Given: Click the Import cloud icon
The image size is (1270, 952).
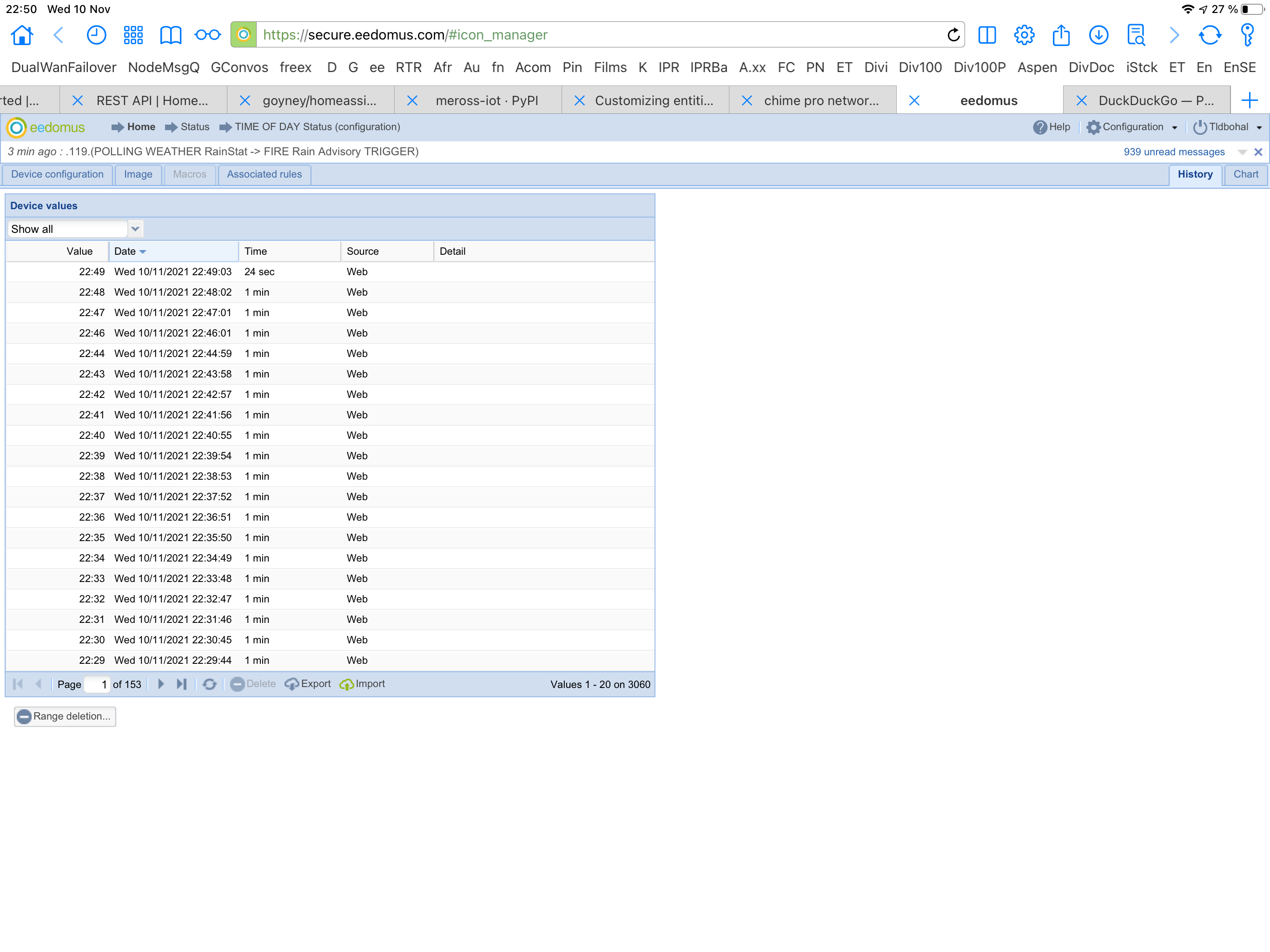Looking at the screenshot, I should [x=346, y=684].
